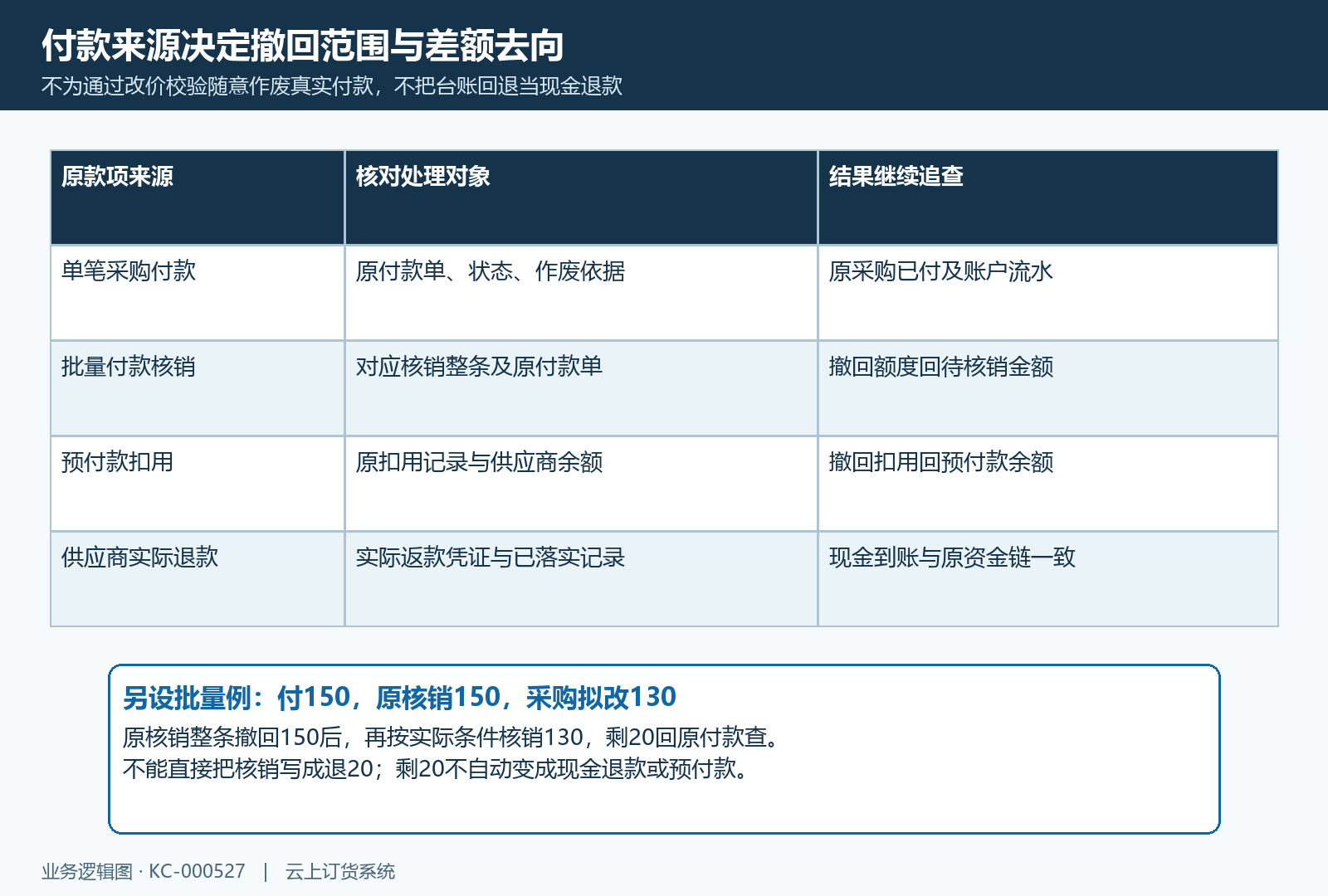Click the column header 核对处理对象
The image size is (1328, 896).
pos(581,197)
